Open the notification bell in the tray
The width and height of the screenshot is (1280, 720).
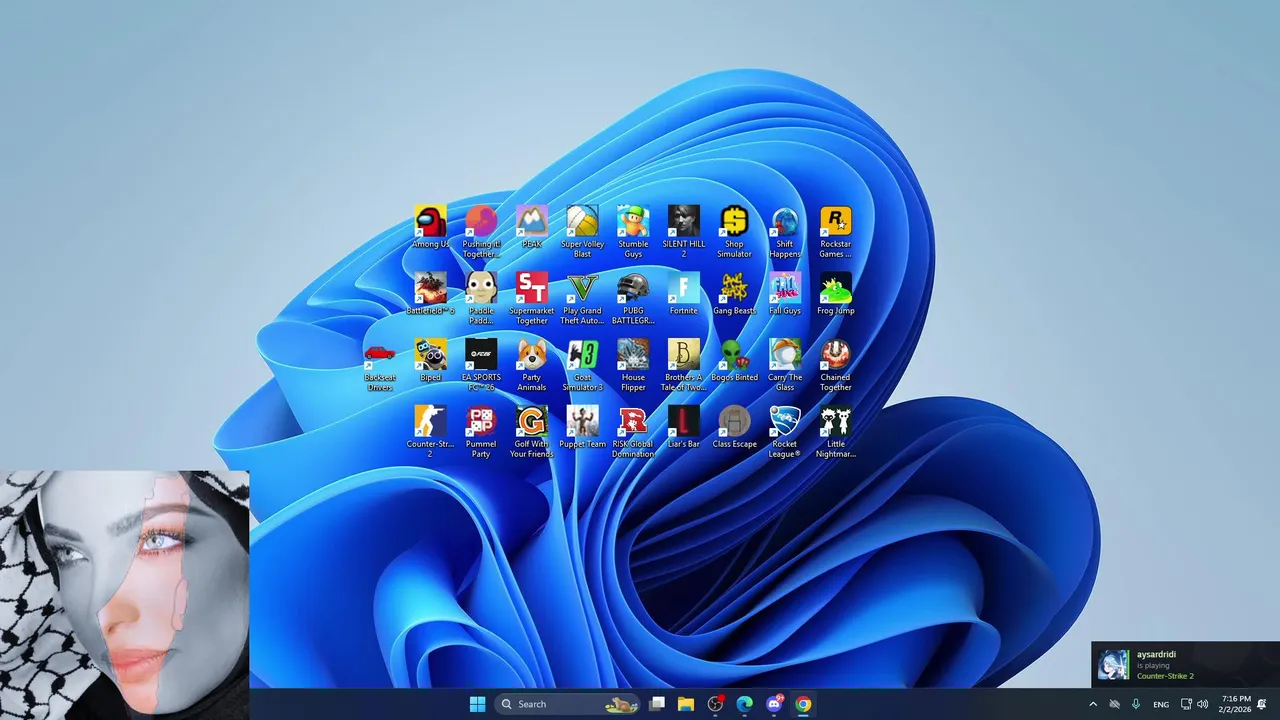point(1262,704)
